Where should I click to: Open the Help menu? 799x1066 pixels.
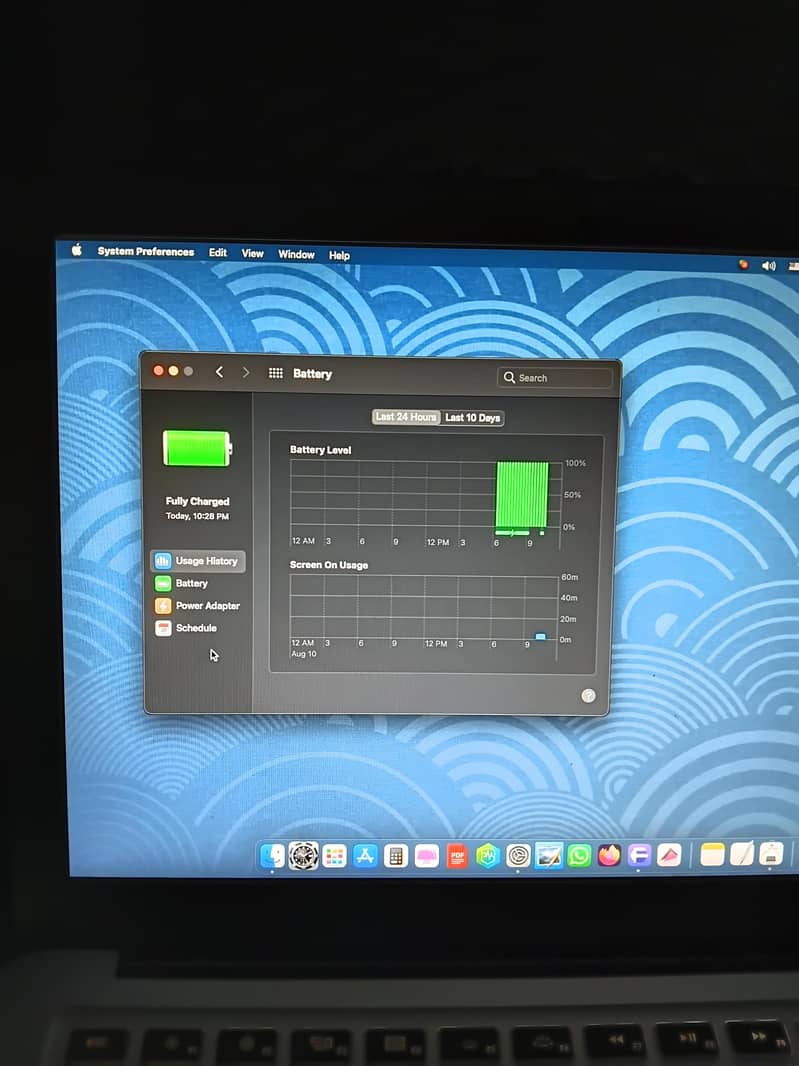339,256
